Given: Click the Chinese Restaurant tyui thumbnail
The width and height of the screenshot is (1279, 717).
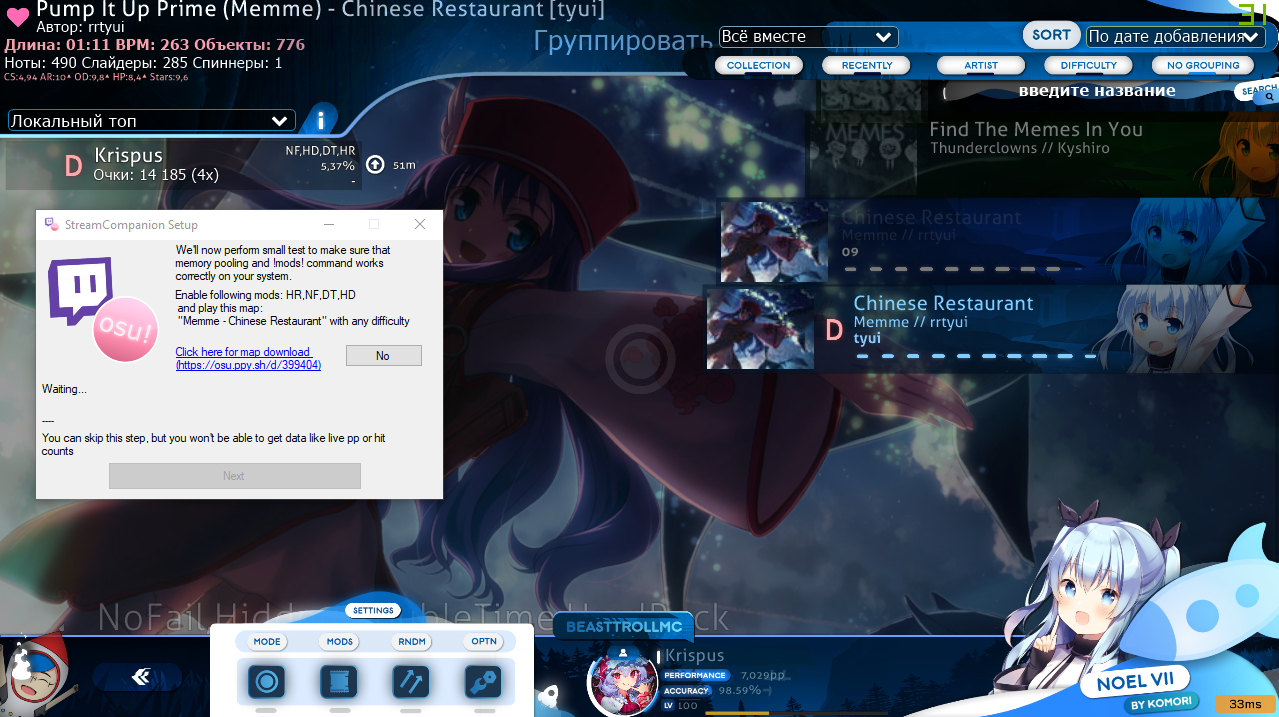Looking at the screenshot, I should 760,329.
